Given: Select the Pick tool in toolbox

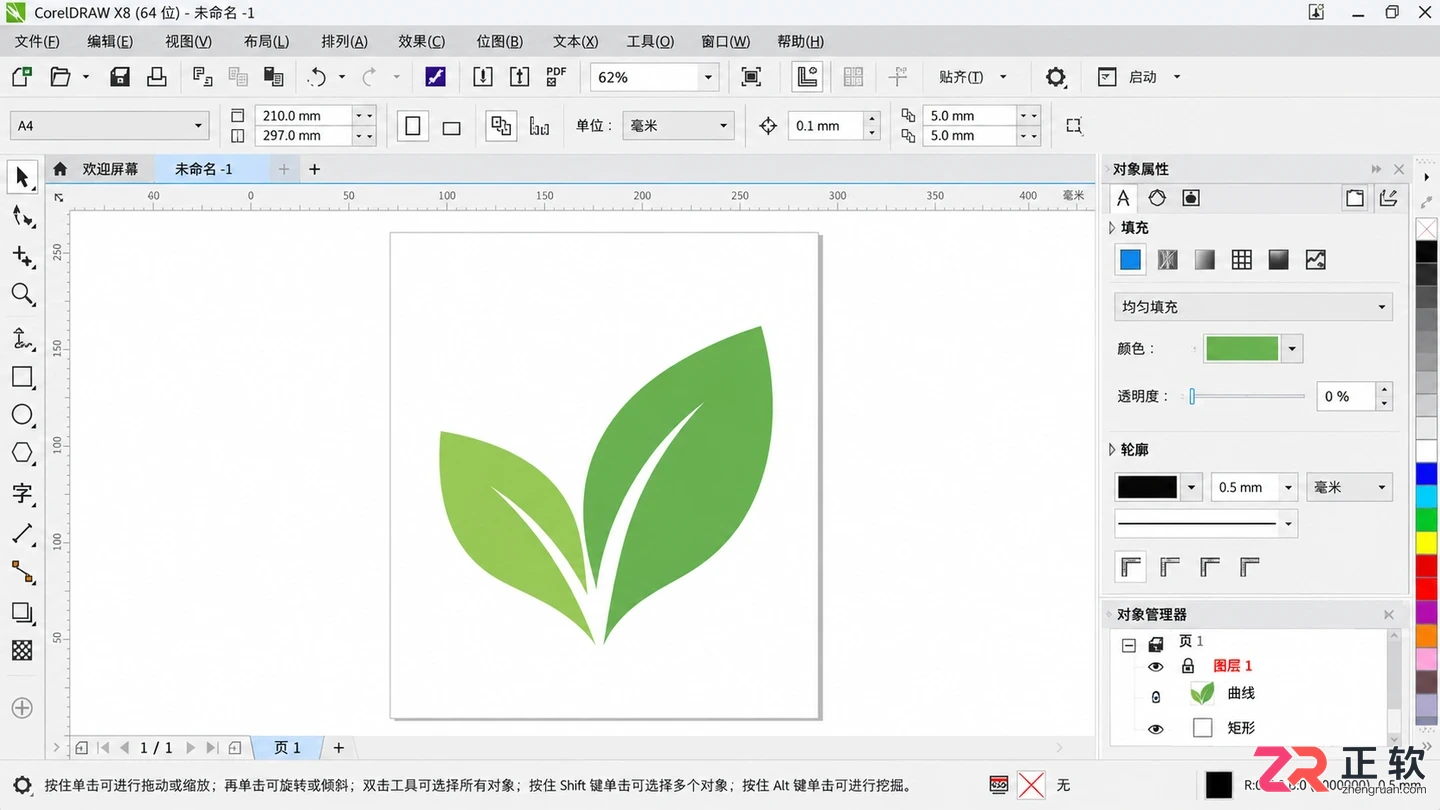Looking at the screenshot, I should 22,178.
